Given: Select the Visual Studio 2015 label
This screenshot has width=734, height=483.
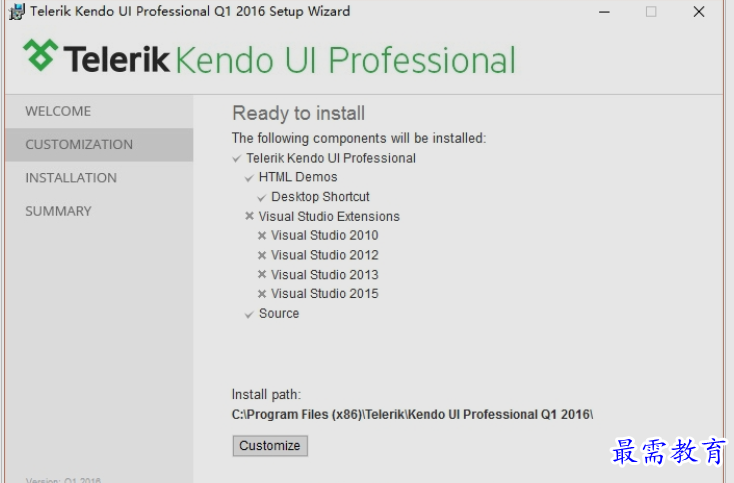Looking at the screenshot, I should coord(325,293).
